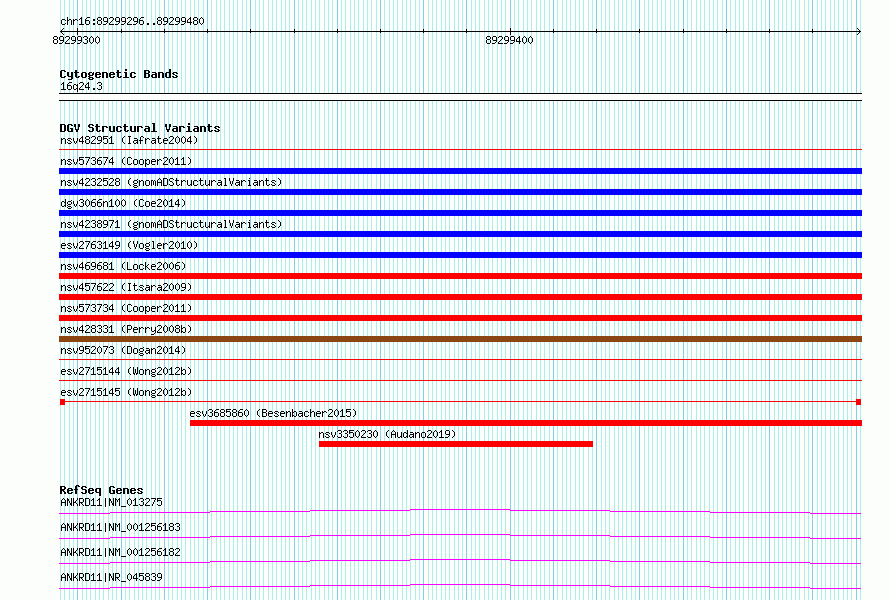Select blue bar under esv2763149
Screen dimensions: 890x600
tap(460, 255)
